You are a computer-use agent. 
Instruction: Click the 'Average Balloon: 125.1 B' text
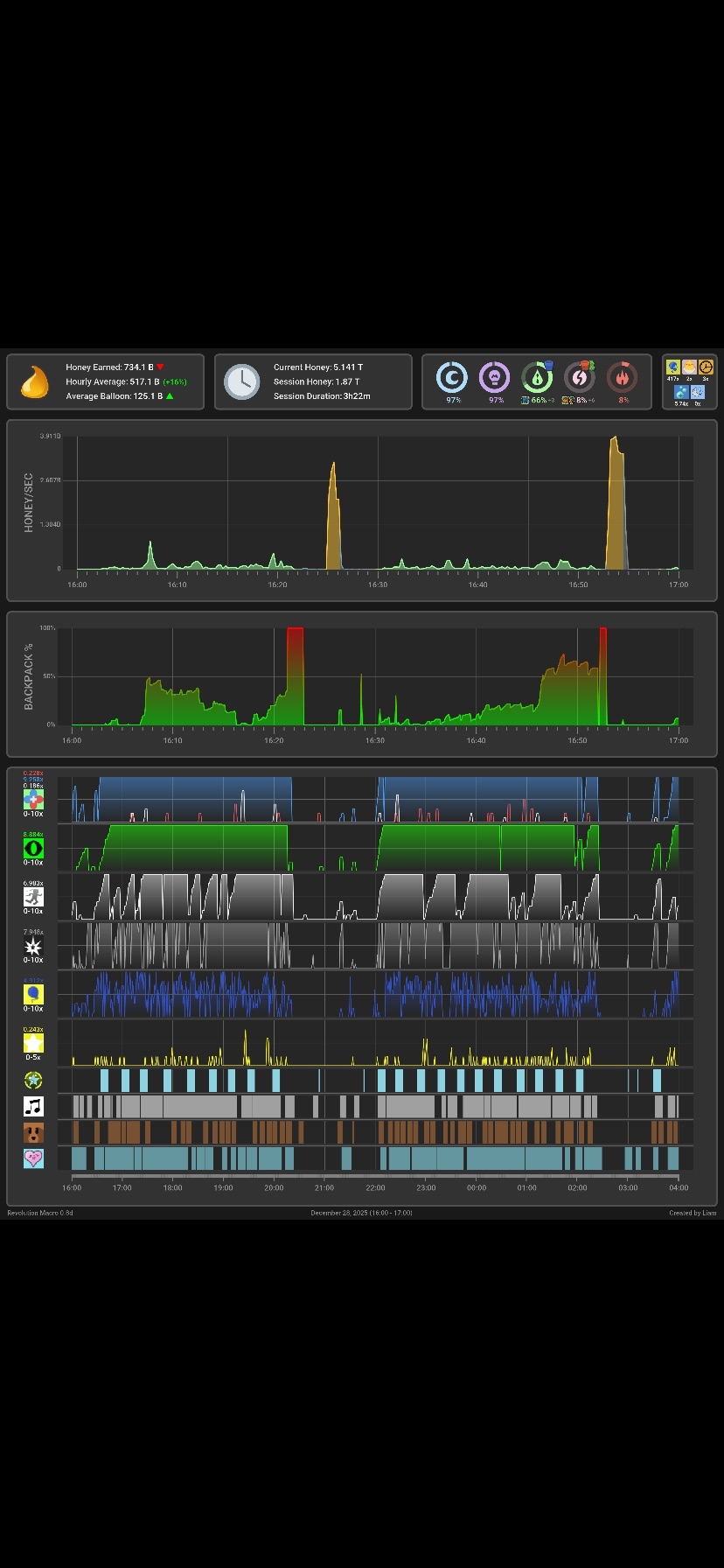(x=114, y=396)
